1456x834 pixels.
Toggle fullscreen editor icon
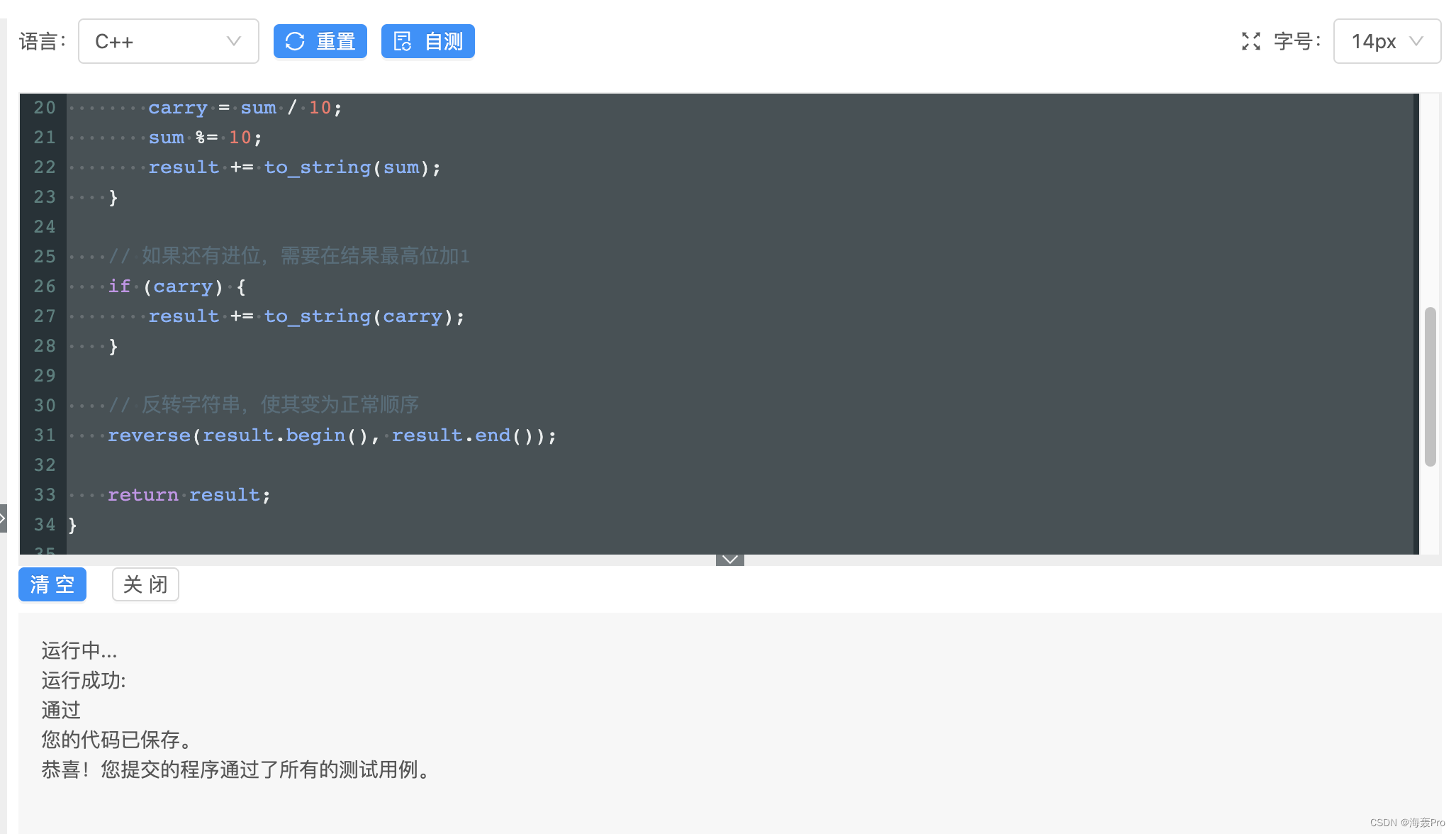tap(1250, 41)
